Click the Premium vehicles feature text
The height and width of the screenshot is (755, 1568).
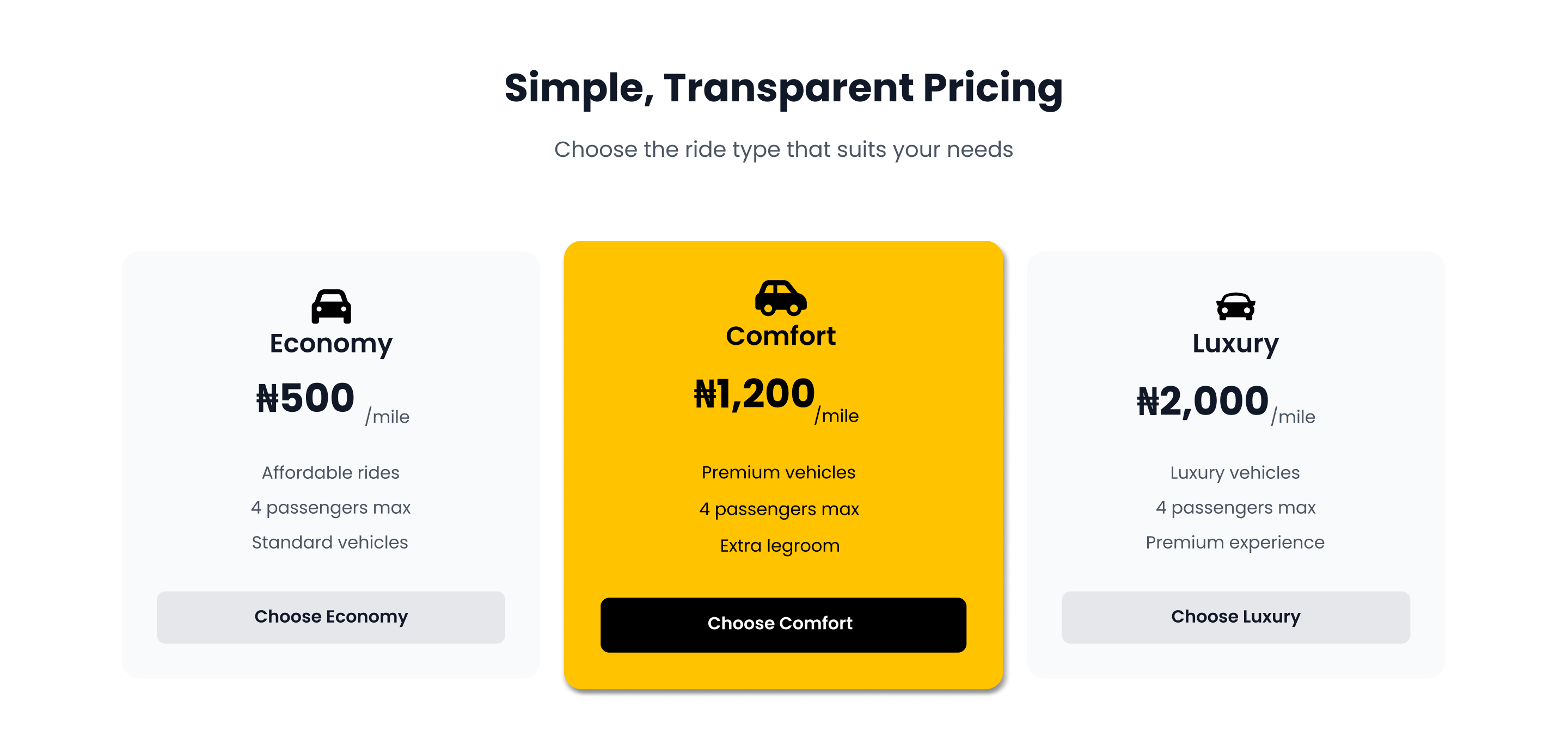(779, 472)
